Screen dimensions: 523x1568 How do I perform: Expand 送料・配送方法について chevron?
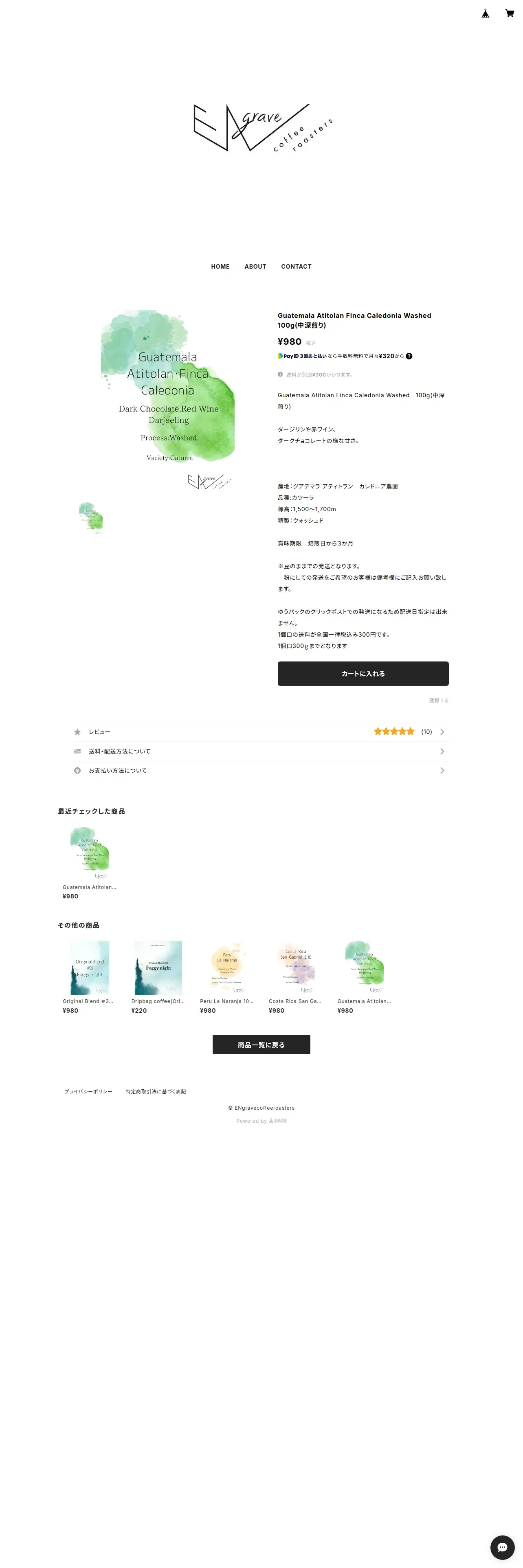[x=442, y=751]
